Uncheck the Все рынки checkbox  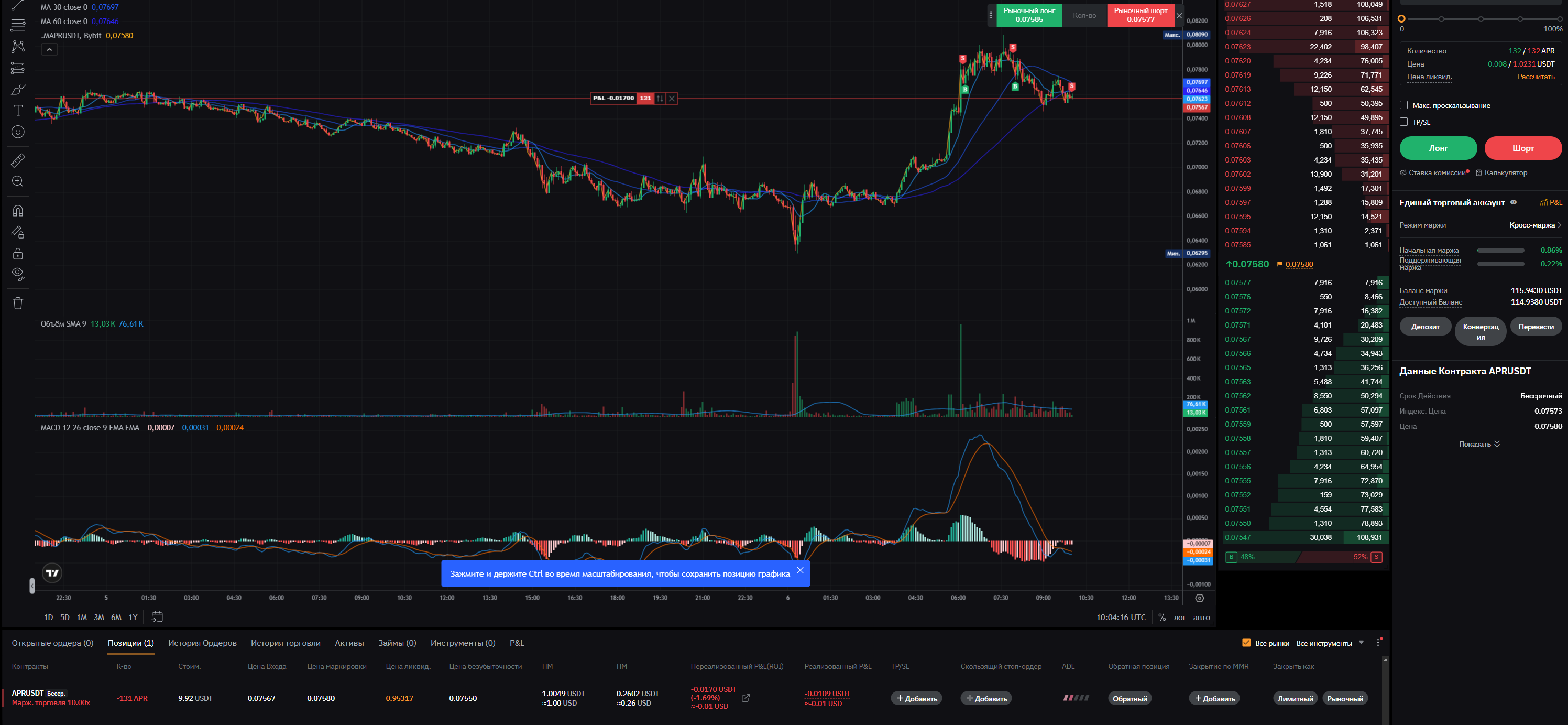click(1246, 643)
